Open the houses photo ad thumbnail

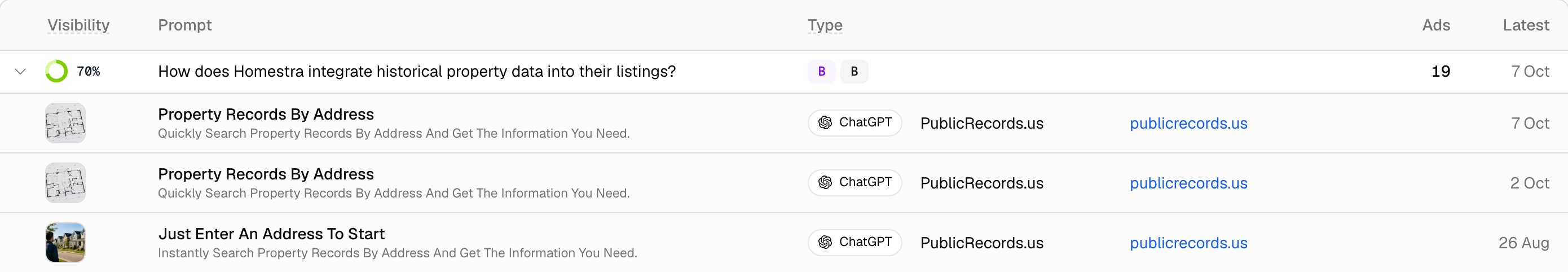[65, 242]
